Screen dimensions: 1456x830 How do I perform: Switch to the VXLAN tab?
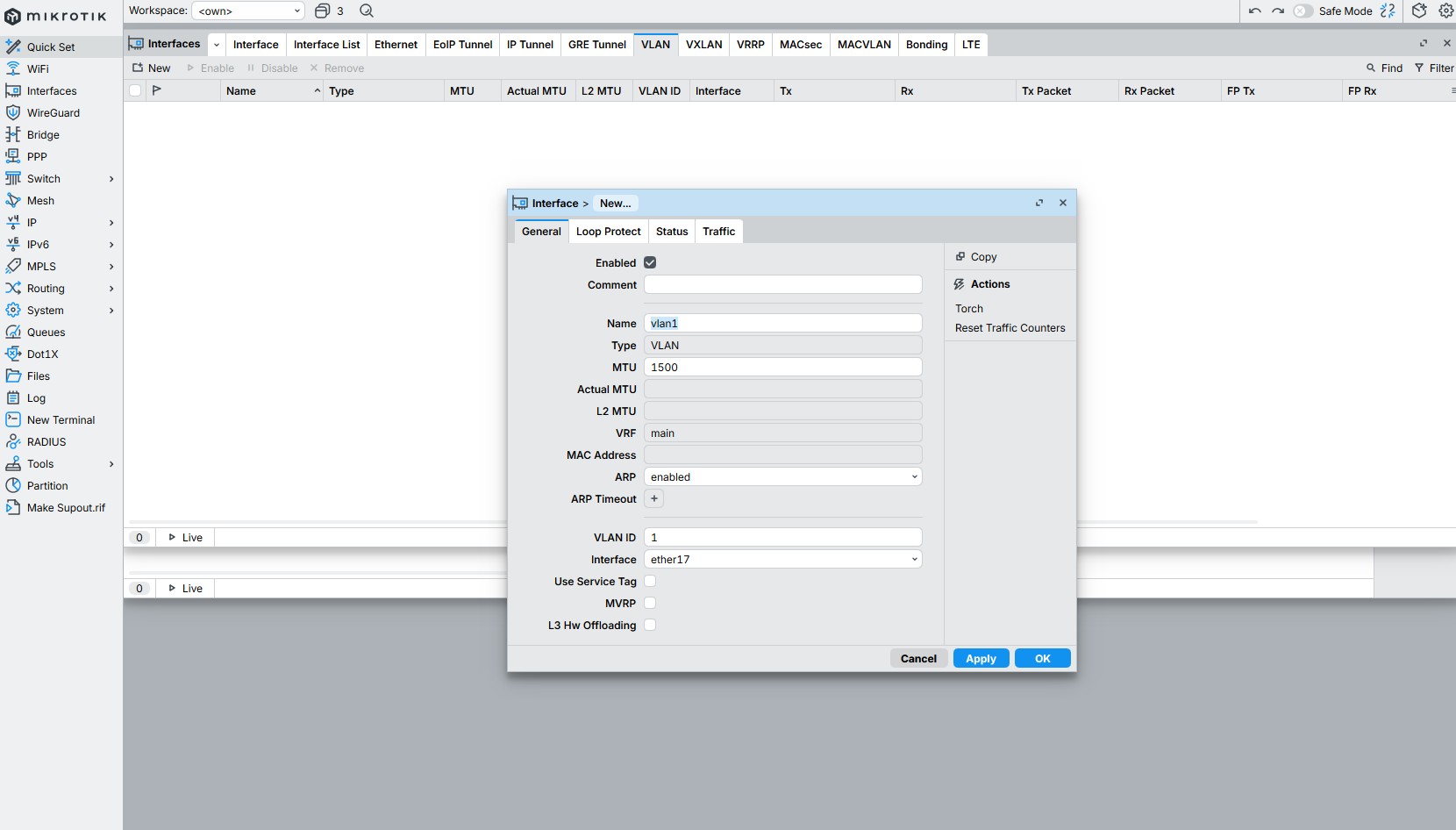(703, 44)
